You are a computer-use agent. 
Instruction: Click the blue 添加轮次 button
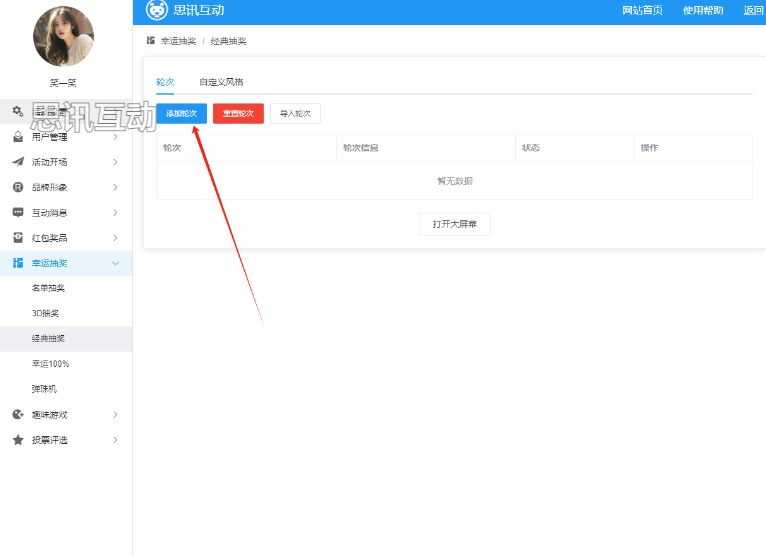tap(181, 113)
